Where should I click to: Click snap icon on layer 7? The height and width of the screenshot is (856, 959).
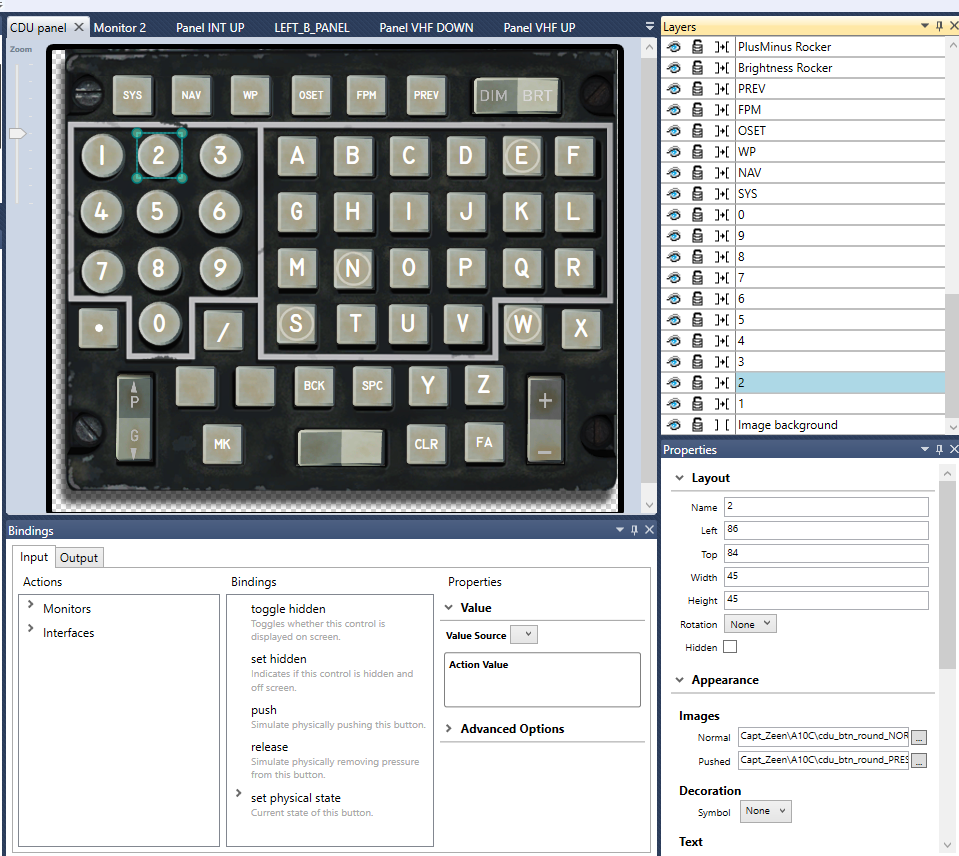[x=722, y=278]
